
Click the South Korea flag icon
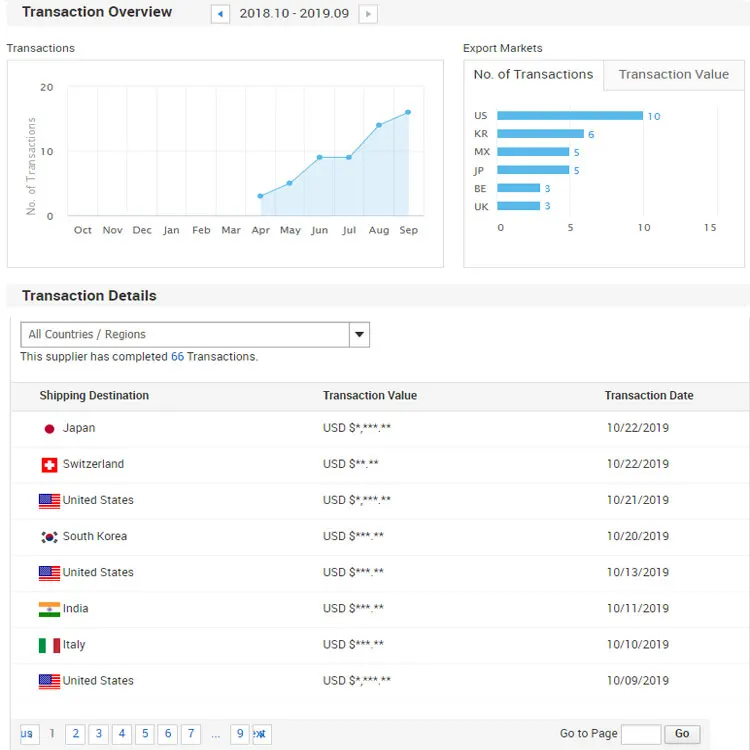click(x=49, y=537)
